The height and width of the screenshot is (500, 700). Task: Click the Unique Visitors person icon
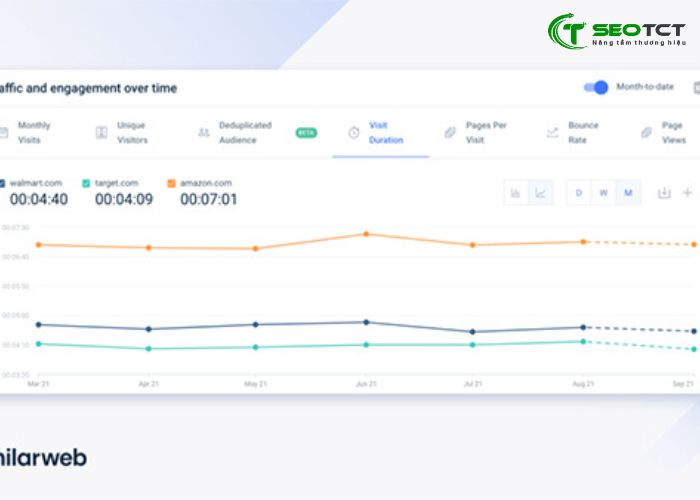(x=101, y=133)
